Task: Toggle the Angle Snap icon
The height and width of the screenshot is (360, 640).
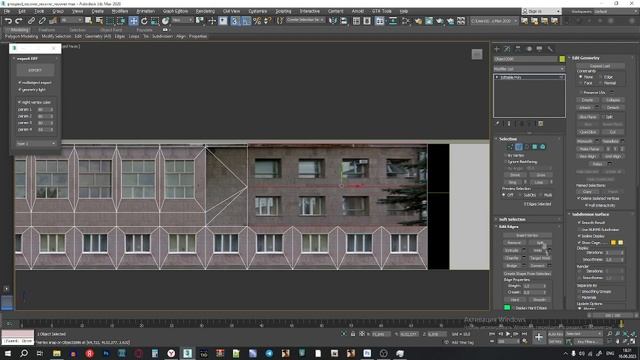Action: [x=246, y=20]
